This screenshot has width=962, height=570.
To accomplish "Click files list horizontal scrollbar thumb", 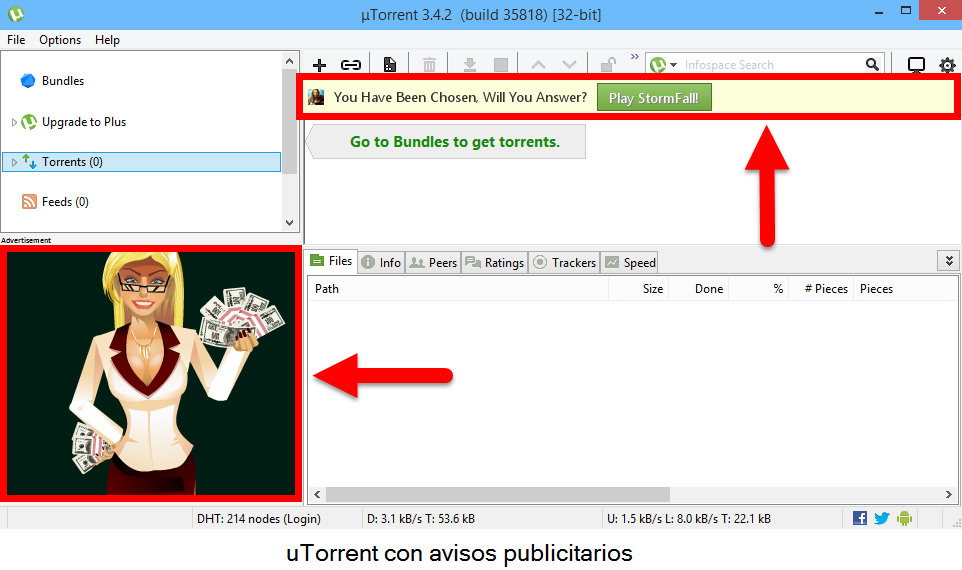I will pyautogui.click(x=498, y=495).
